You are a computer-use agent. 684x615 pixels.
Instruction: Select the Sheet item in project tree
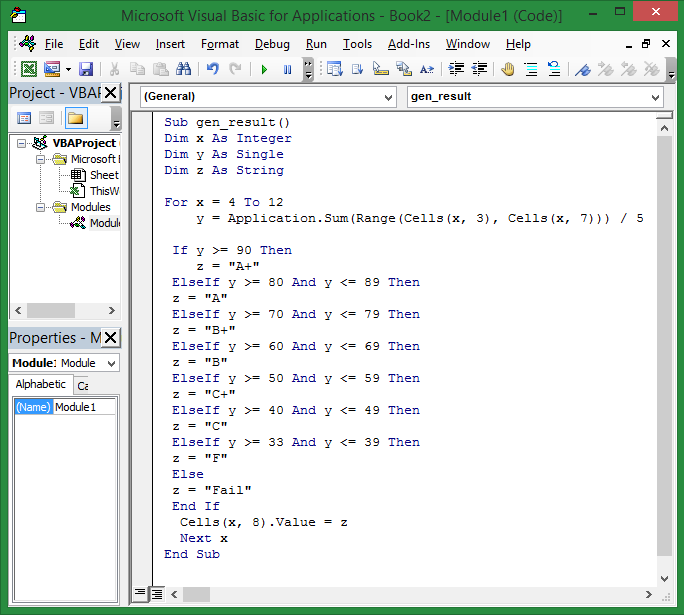pos(103,175)
